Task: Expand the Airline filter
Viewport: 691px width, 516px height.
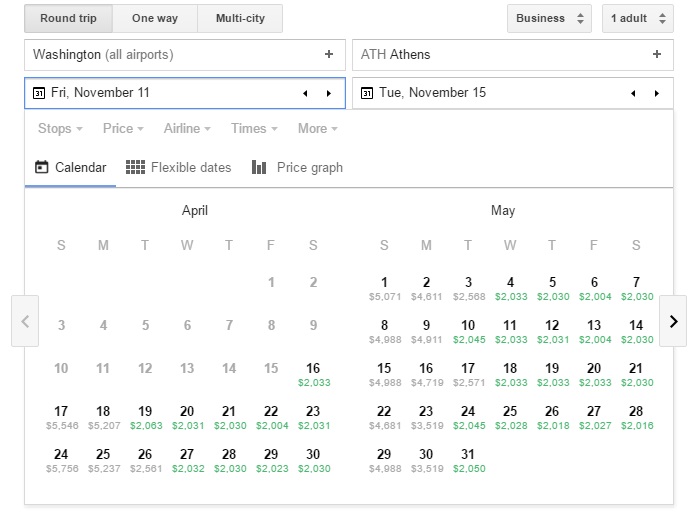Action: coord(187,129)
